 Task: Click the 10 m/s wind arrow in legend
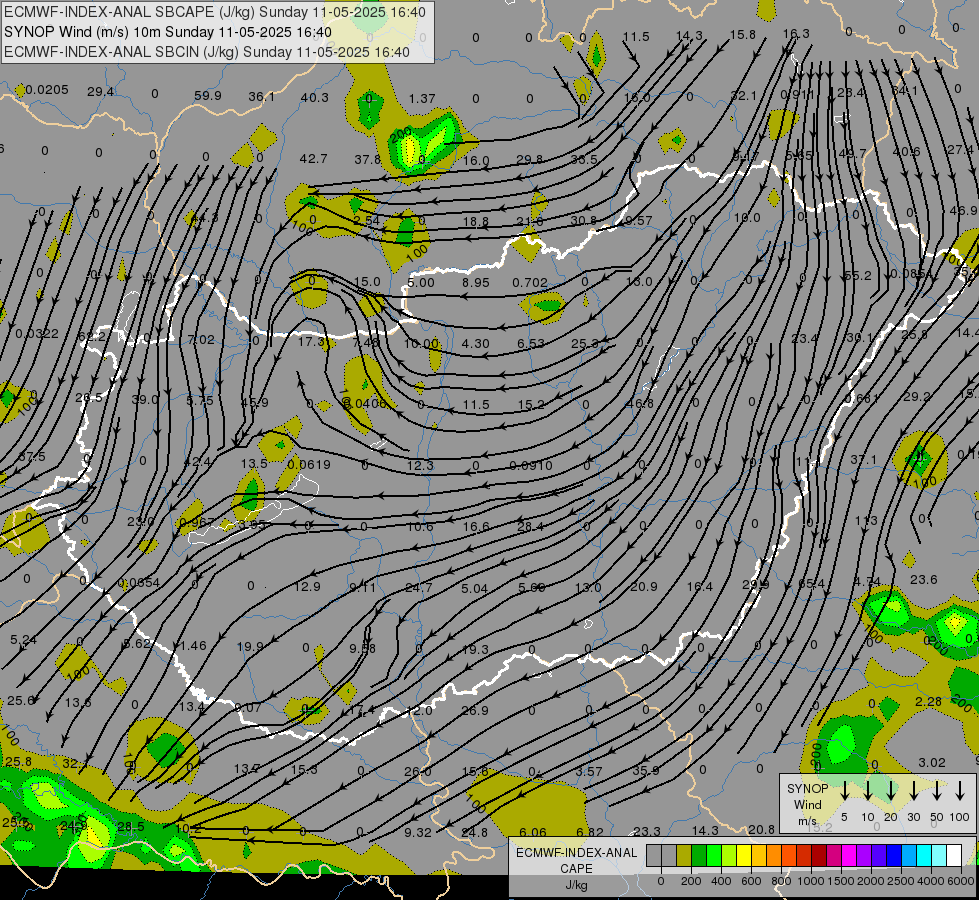[868, 791]
